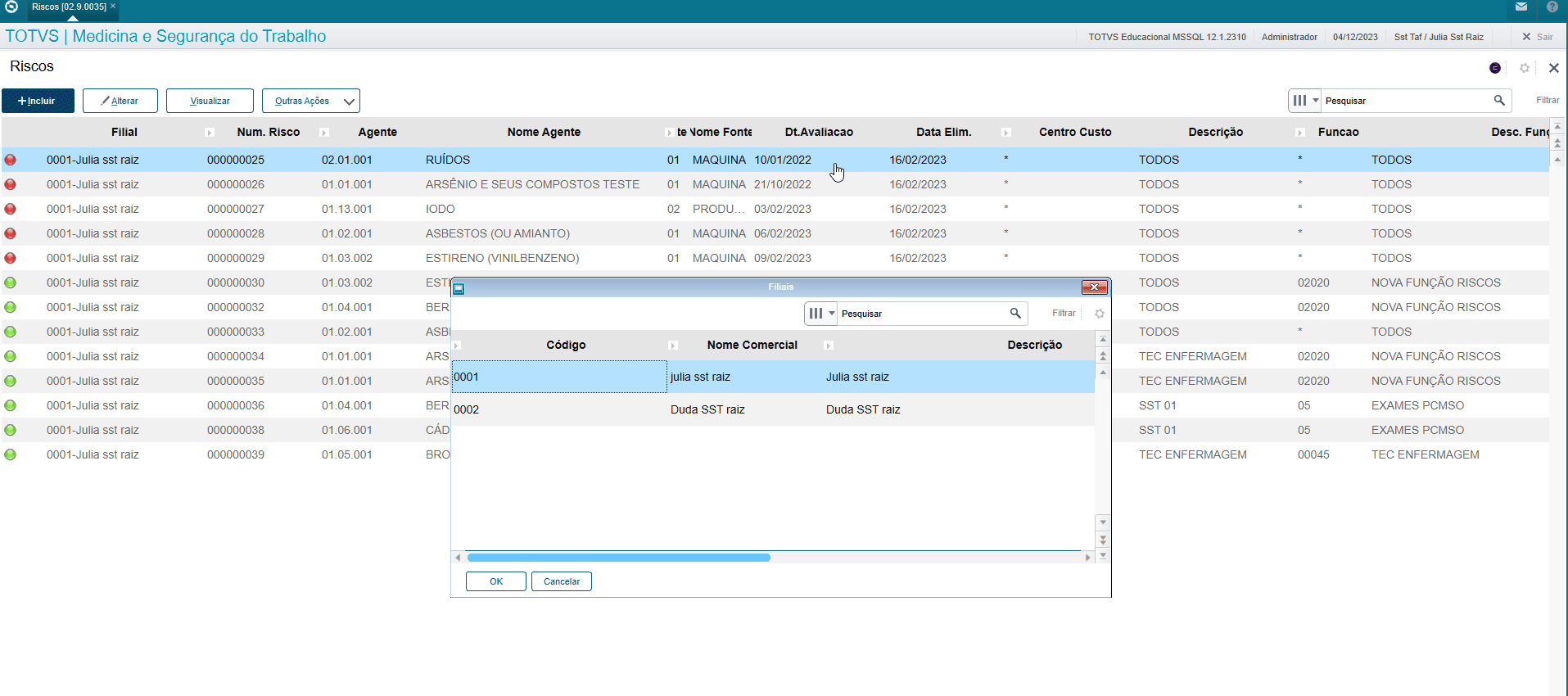1568x696 pixels.
Task: Click the green status dot for risk 000000038
Action: 11,430
